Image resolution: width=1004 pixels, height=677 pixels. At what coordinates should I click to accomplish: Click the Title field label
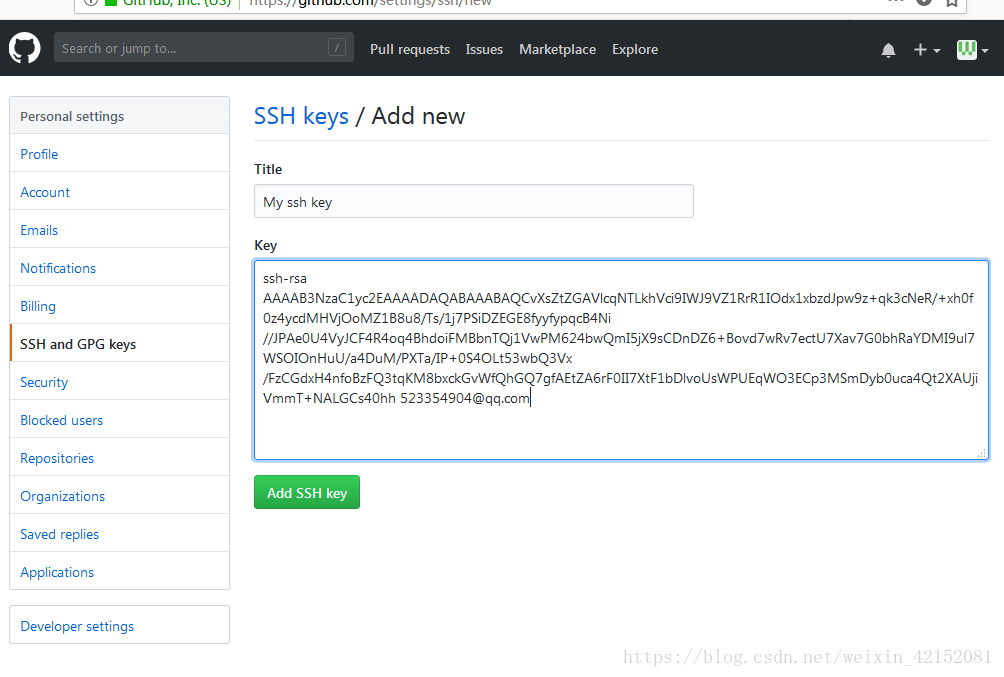pos(268,169)
